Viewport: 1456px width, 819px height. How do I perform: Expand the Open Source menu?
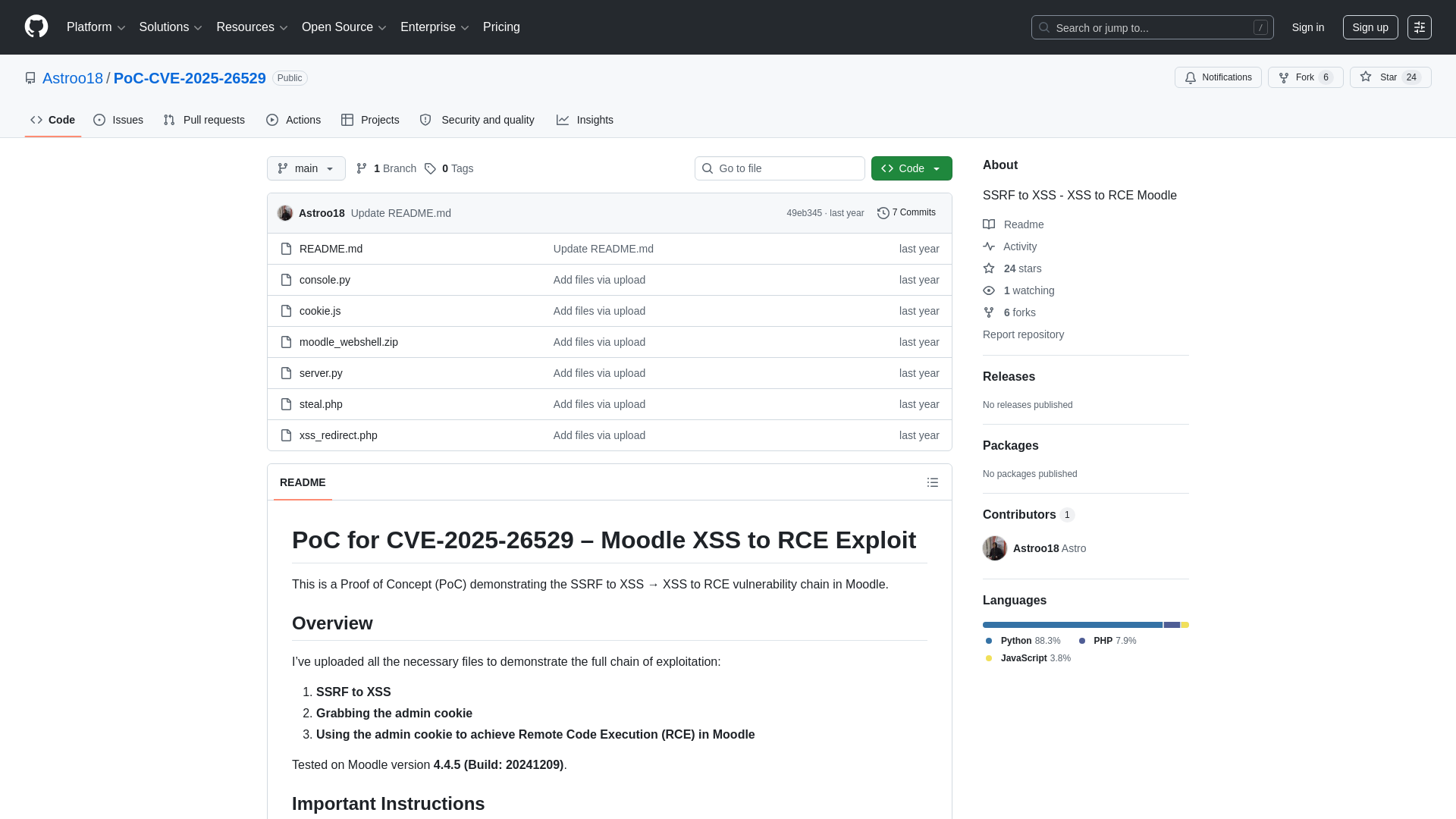pos(344,27)
